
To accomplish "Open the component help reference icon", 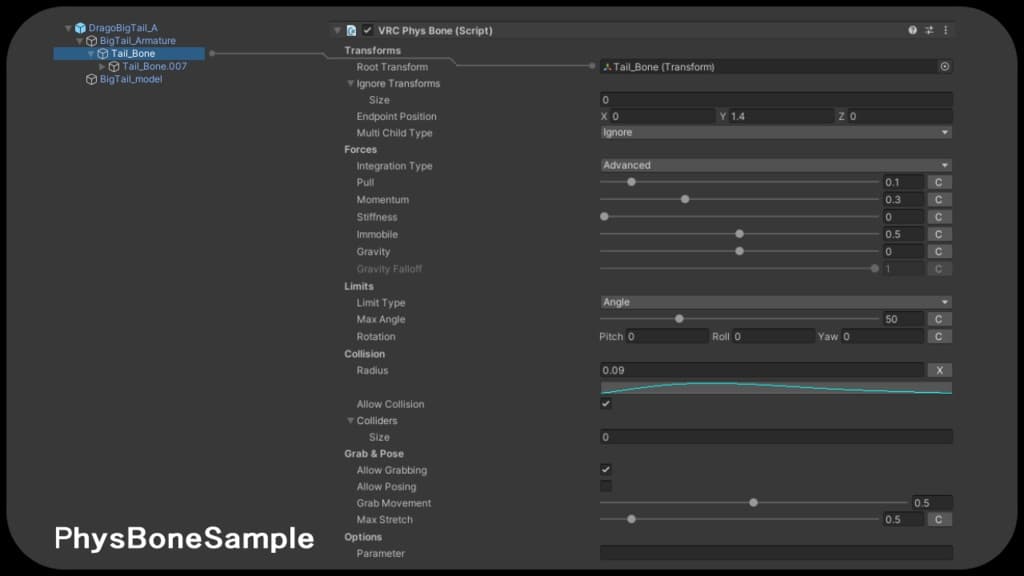I will pos(912,30).
